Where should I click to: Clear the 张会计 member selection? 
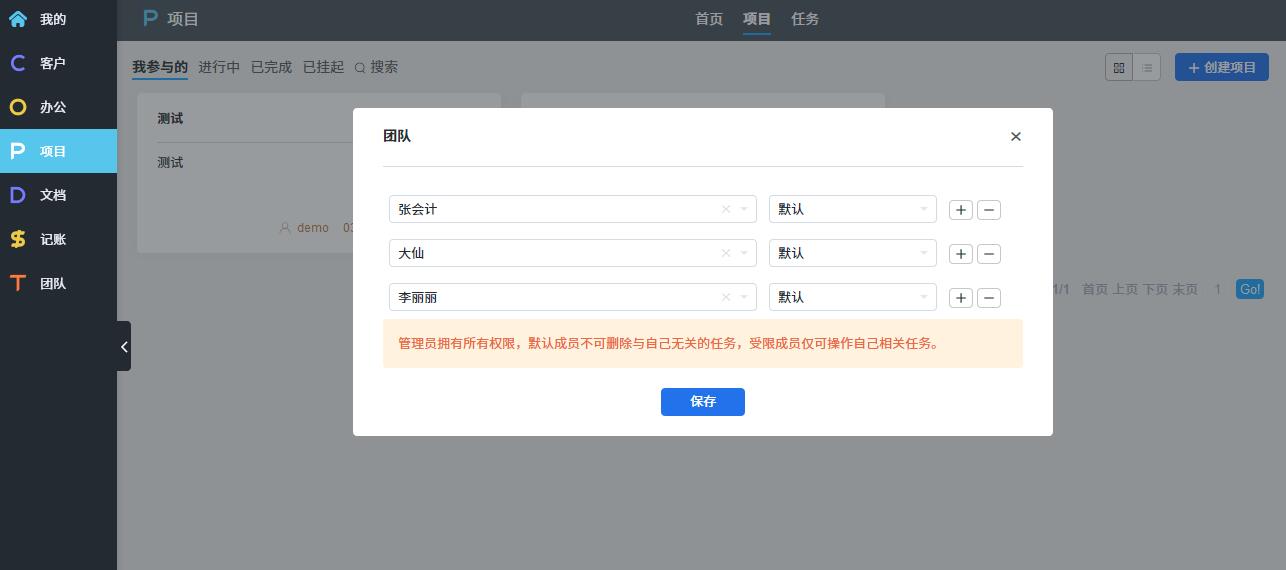click(726, 210)
